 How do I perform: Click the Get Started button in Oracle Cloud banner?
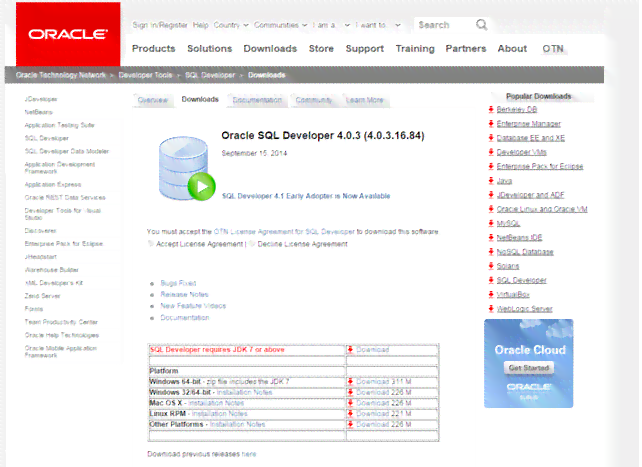[529, 368]
